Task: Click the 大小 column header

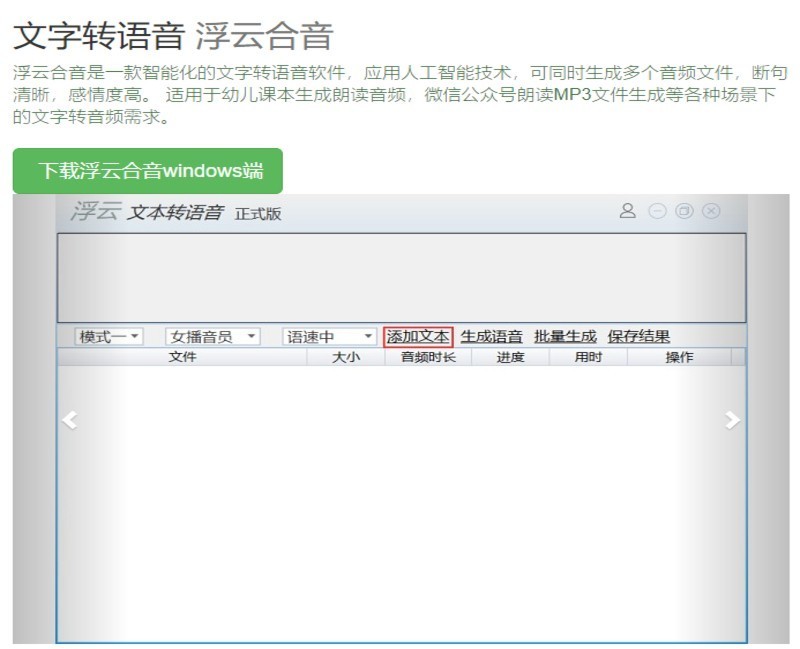Action: [x=346, y=357]
